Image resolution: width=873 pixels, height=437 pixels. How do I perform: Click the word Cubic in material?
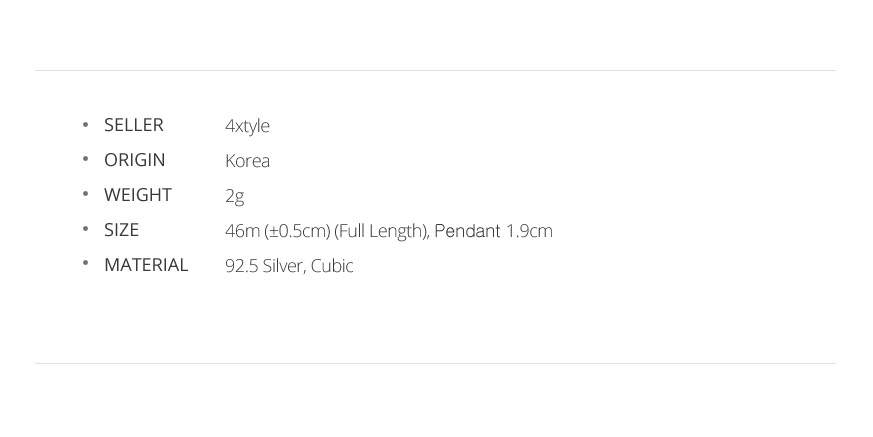(332, 266)
